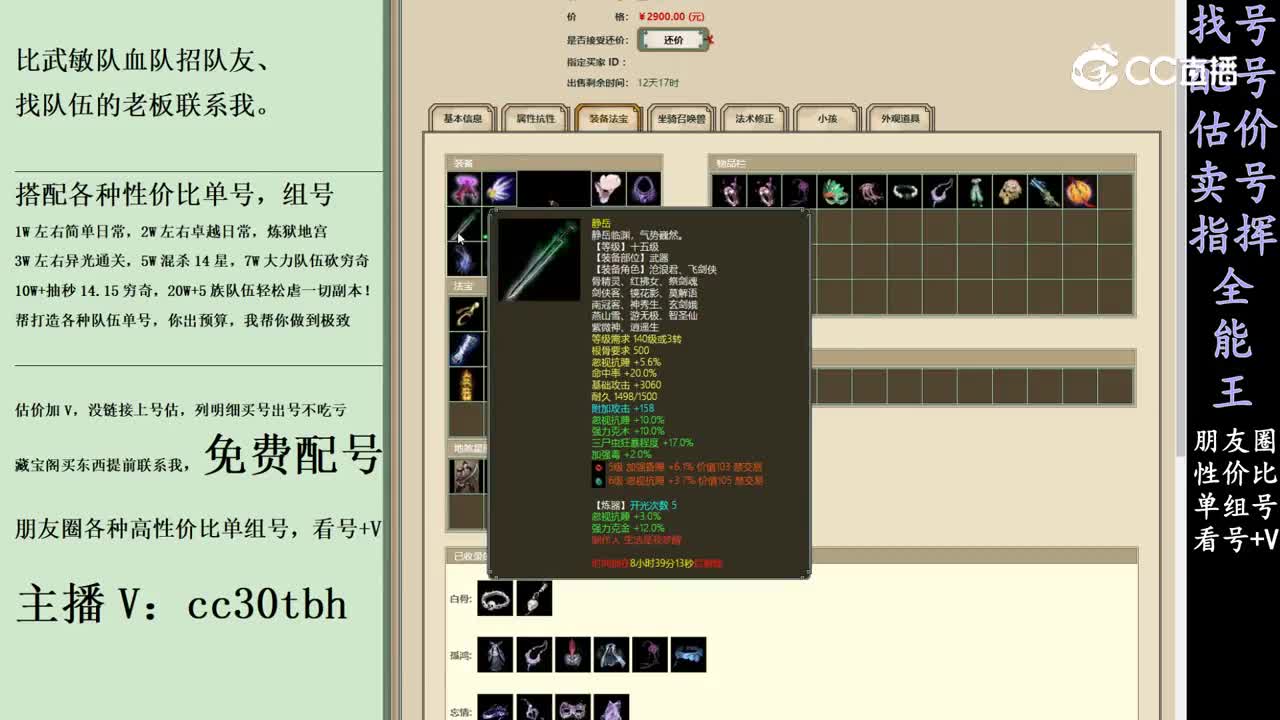The width and height of the screenshot is (1280, 720).
Task: Click the 还价 bargain button
Action: point(673,40)
